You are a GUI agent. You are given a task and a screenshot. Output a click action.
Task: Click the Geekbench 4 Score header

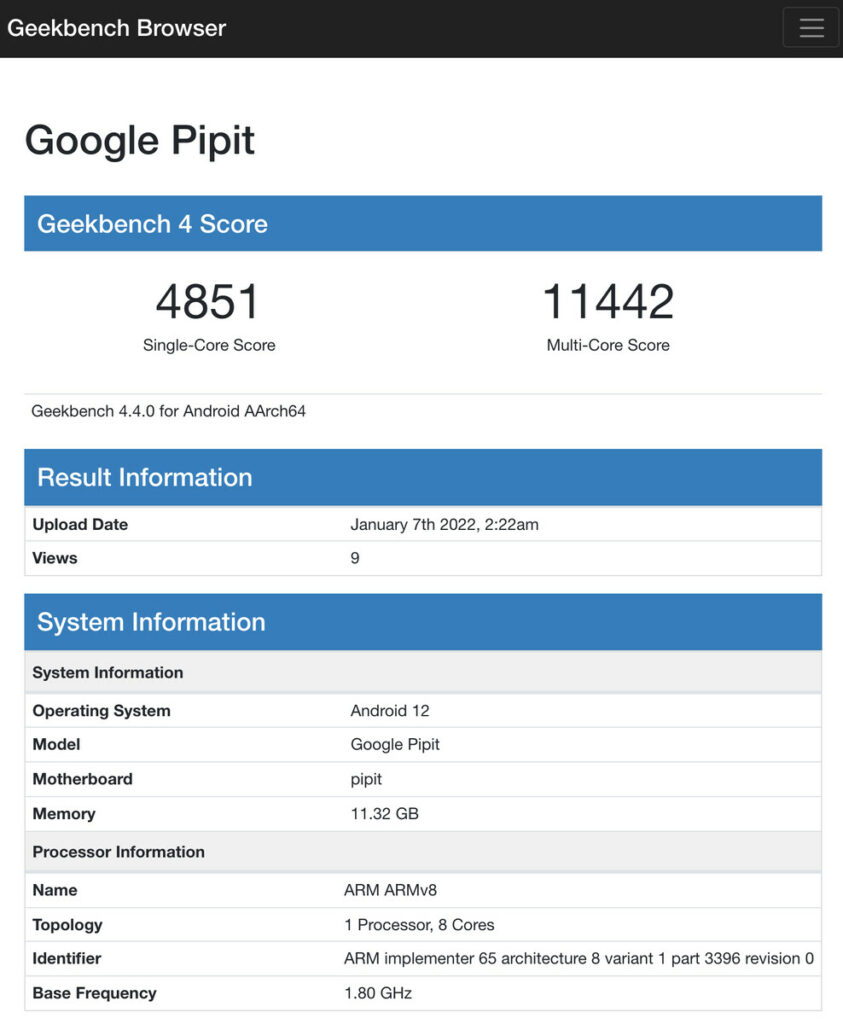pos(423,223)
